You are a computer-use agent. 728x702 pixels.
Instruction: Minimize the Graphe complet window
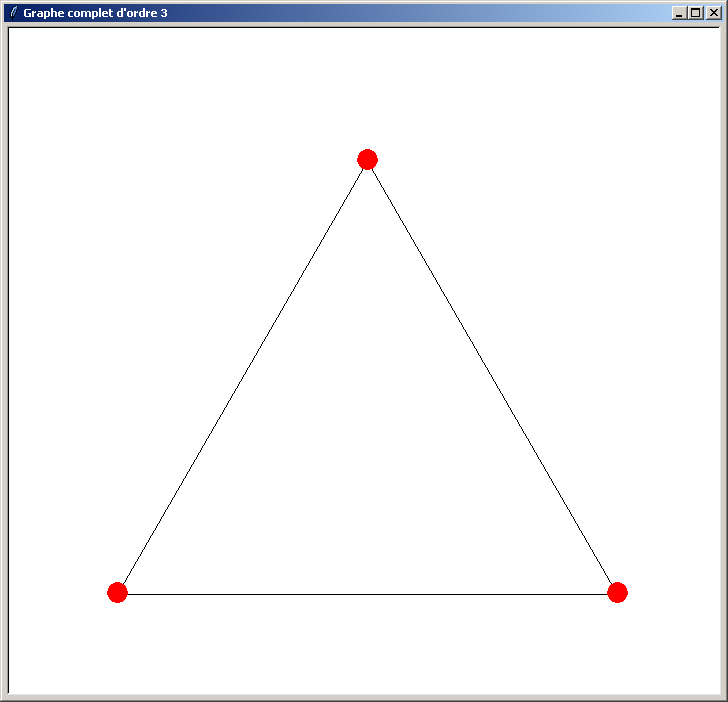coord(680,13)
